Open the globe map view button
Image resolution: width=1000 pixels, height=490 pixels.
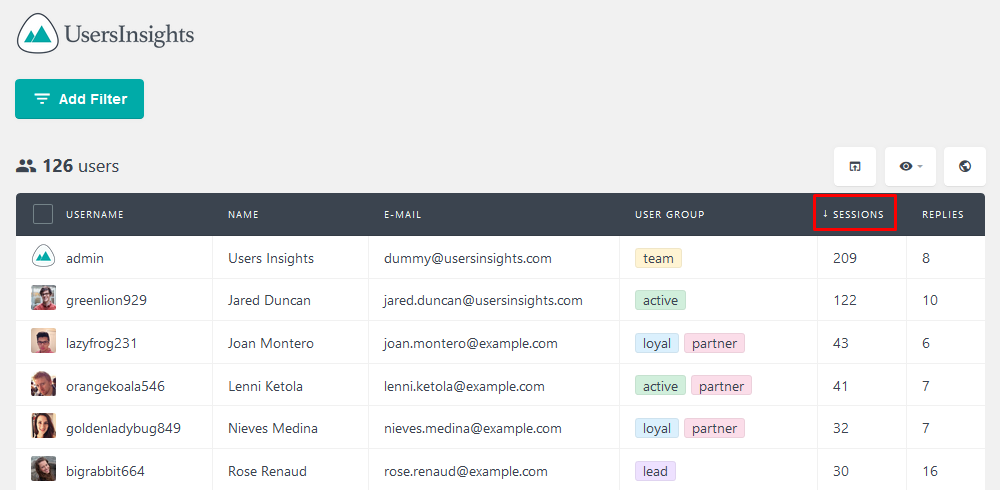click(x=965, y=167)
